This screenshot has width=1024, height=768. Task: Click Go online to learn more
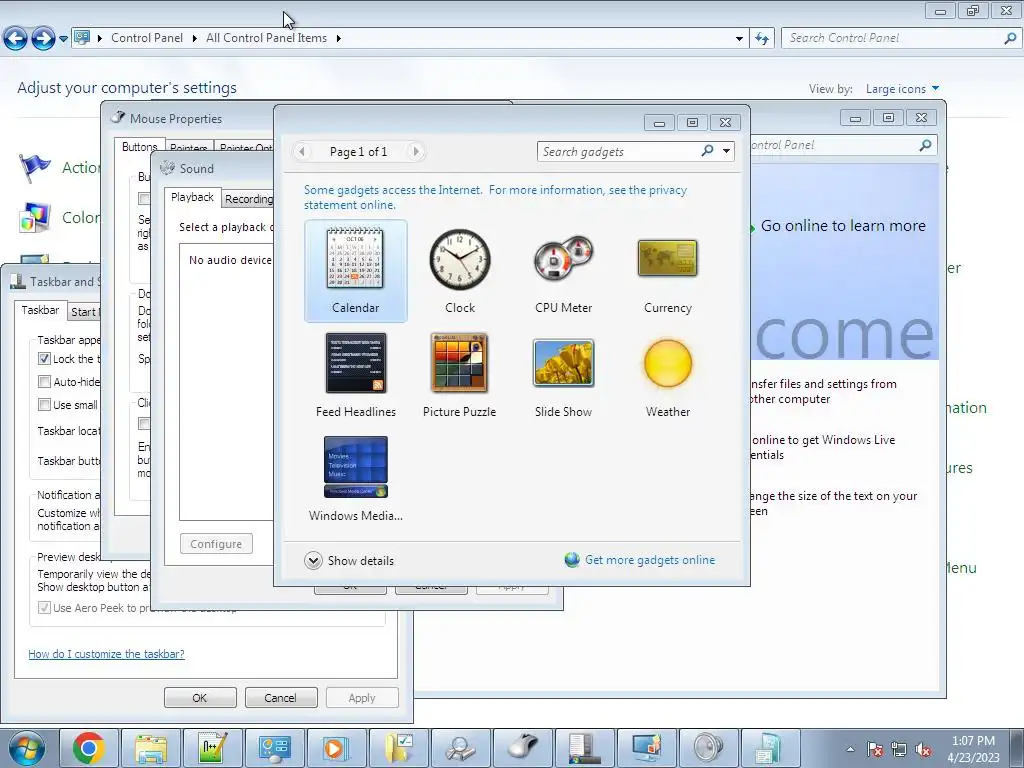tap(843, 226)
